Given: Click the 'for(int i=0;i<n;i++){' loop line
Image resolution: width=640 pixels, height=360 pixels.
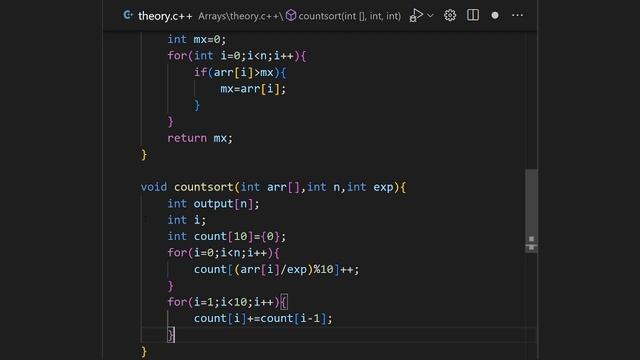Looking at the screenshot, I should pyautogui.click(x=237, y=56).
